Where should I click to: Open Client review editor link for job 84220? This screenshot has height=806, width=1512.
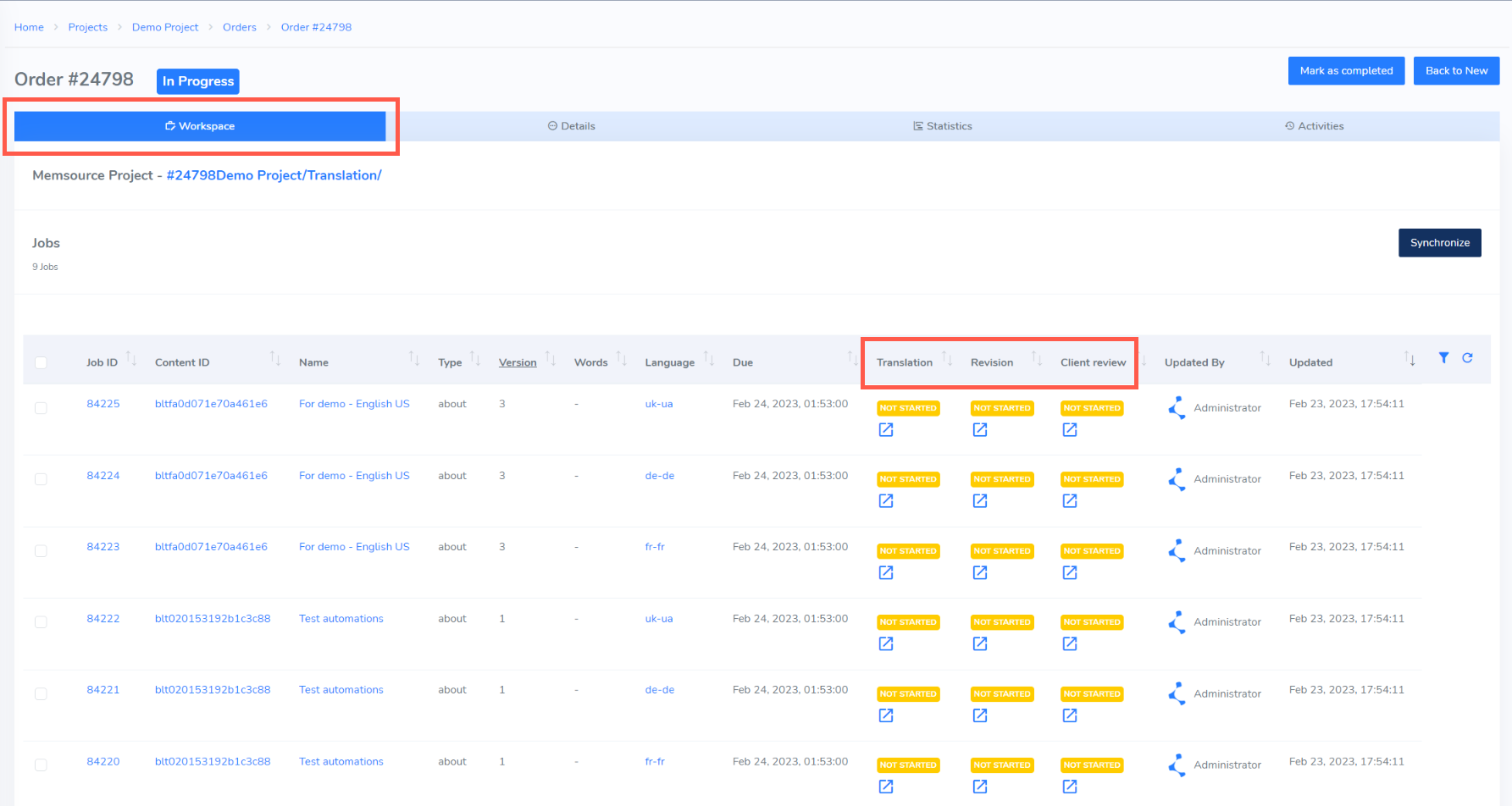pos(1070,787)
